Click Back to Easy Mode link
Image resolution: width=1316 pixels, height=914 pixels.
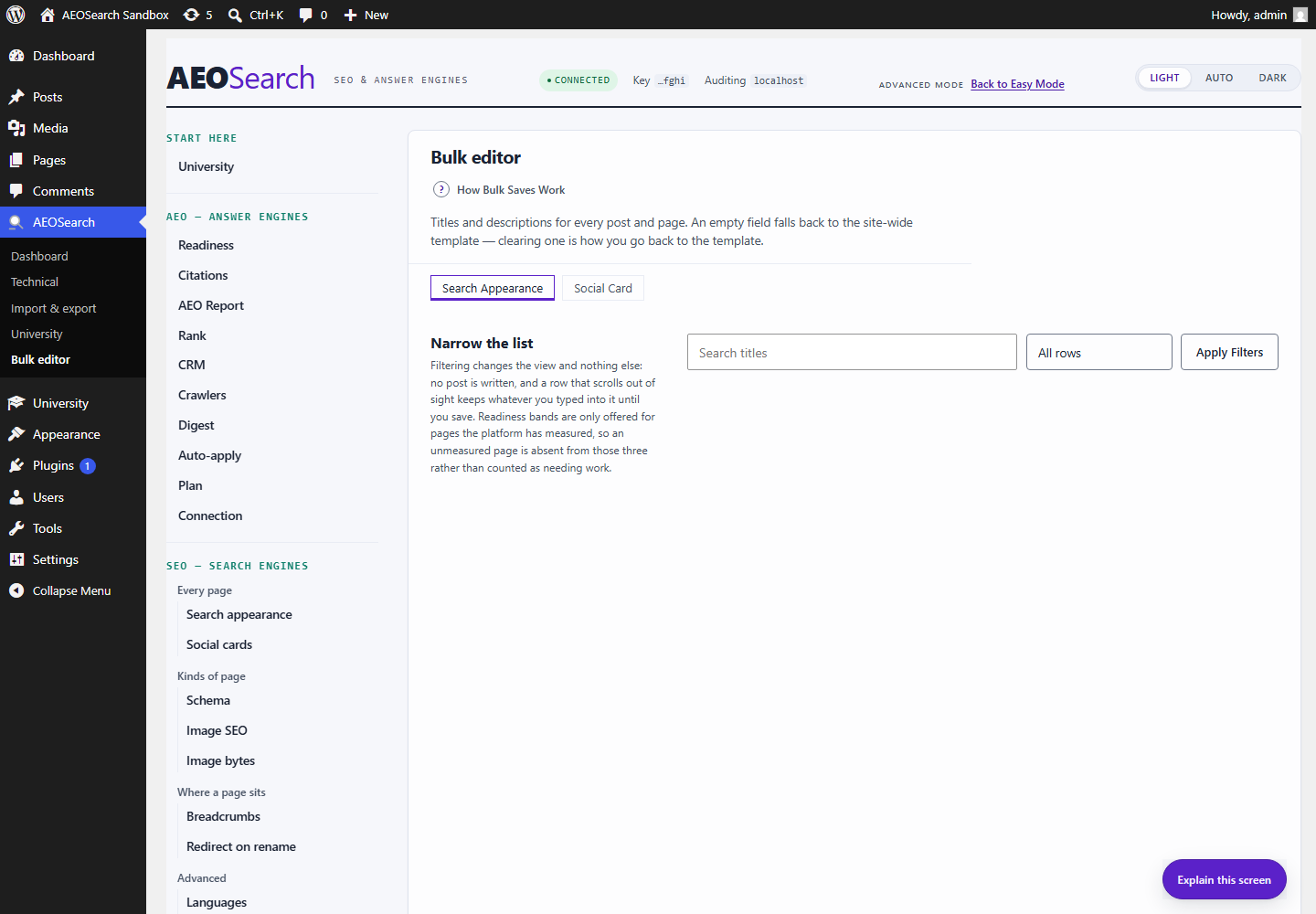click(x=1017, y=84)
